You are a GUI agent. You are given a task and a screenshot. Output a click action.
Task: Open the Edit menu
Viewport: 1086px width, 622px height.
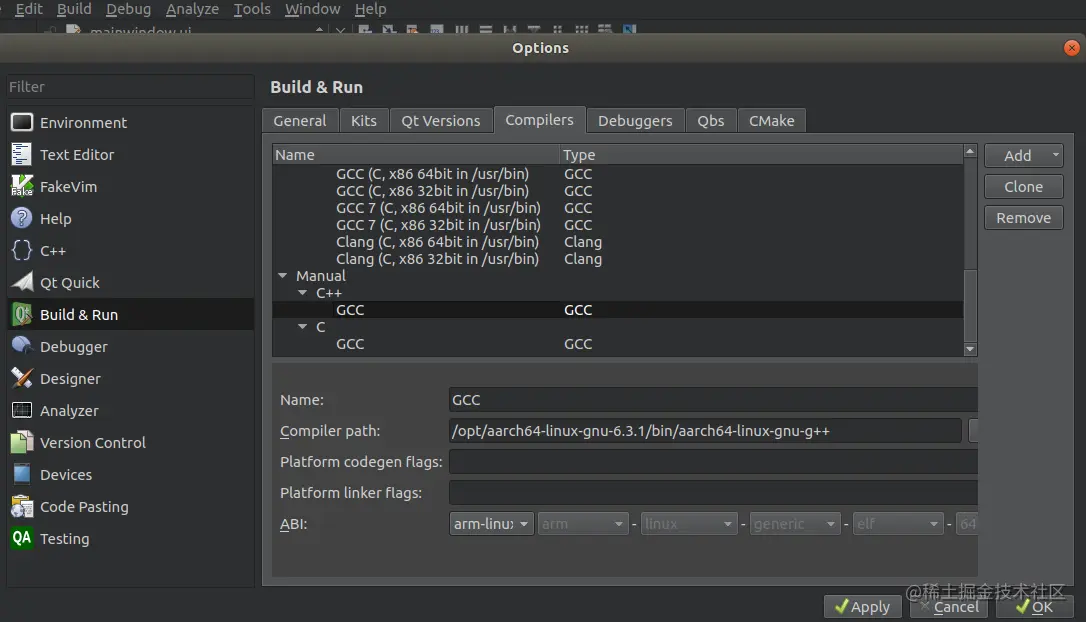tap(28, 9)
